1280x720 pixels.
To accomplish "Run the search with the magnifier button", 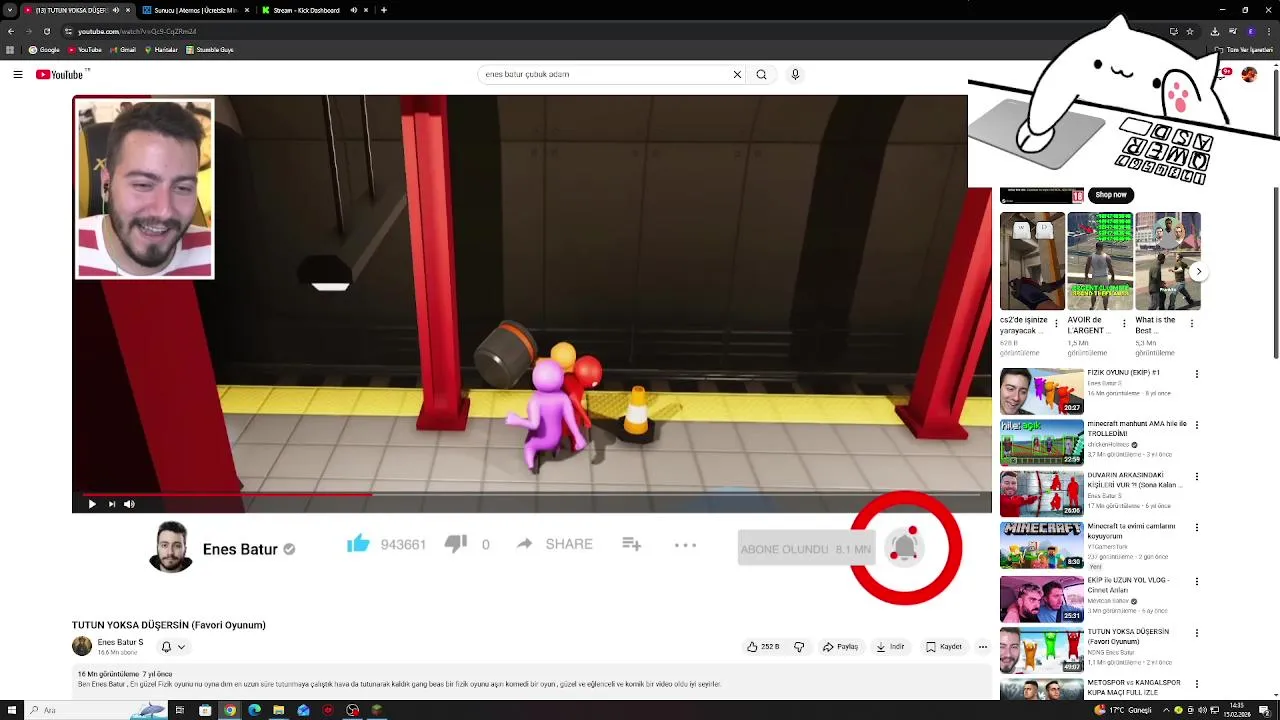I will coord(761,74).
